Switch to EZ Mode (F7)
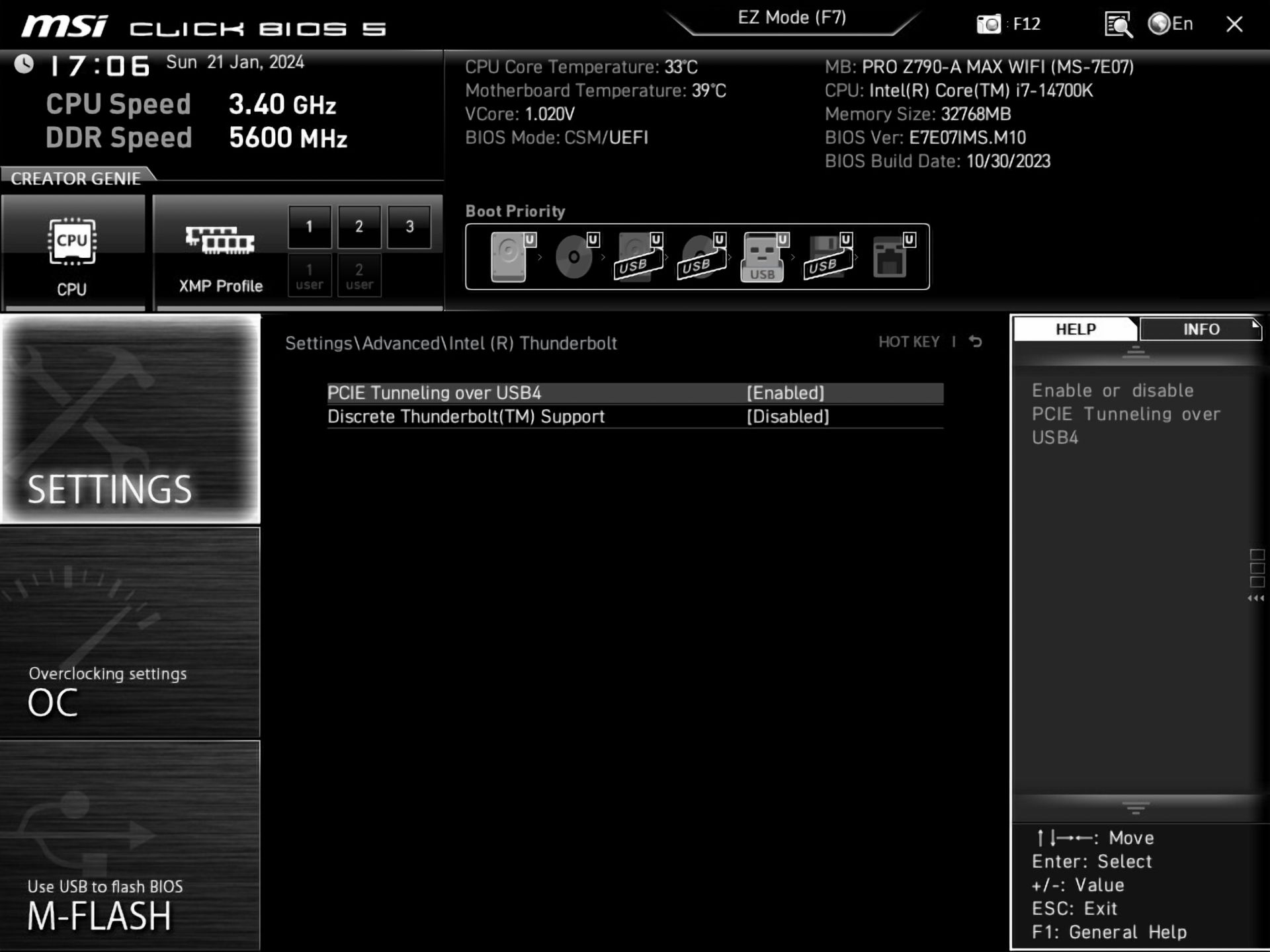 pyautogui.click(x=792, y=18)
